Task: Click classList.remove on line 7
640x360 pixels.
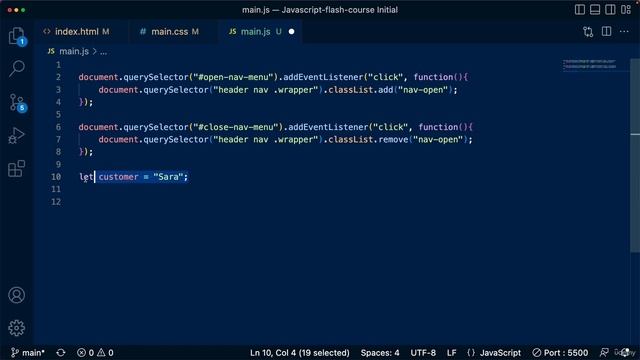Action: click(x=368, y=140)
